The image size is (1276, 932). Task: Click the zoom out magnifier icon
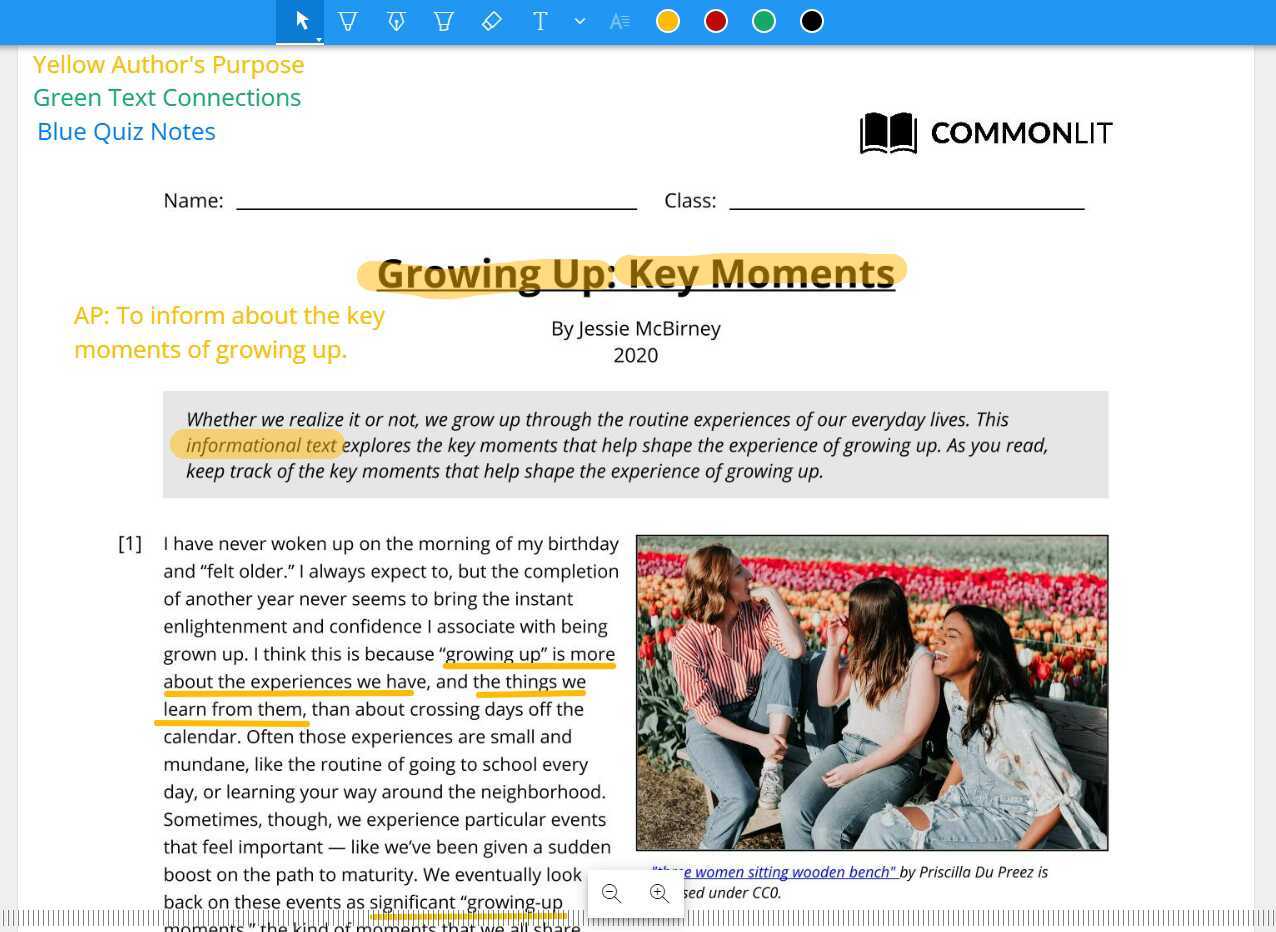coord(611,893)
